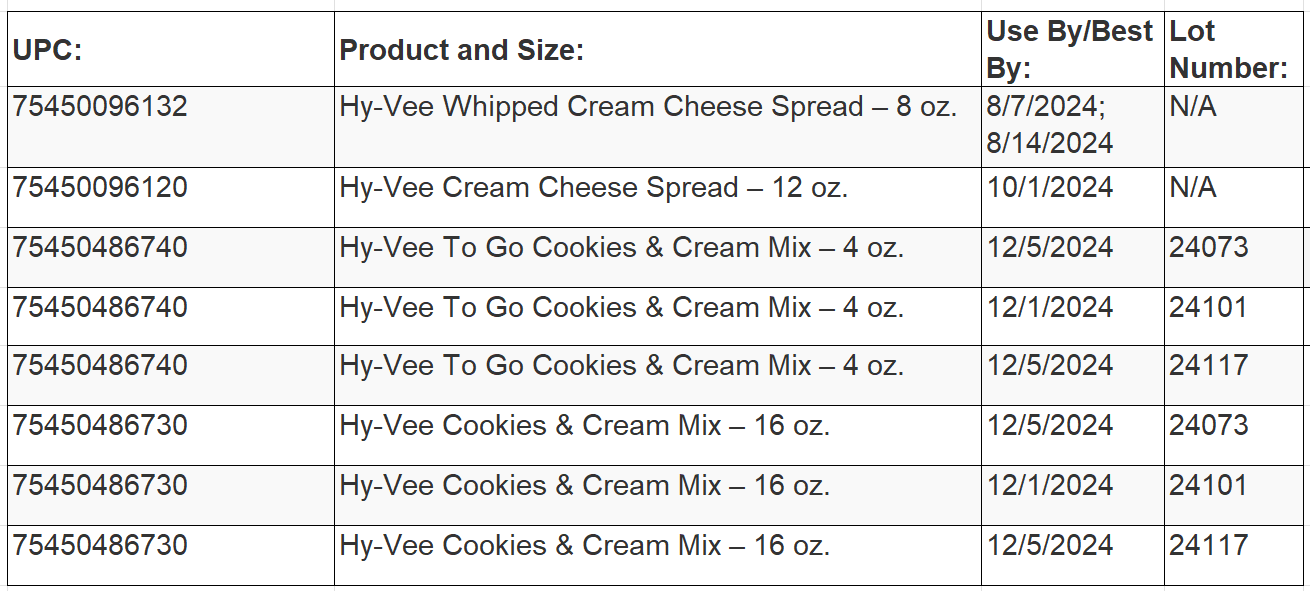The image size is (1310, 591).
Task: Select lot 24101 for To Go 4 oz. mix
Action: coord(1209,307)
